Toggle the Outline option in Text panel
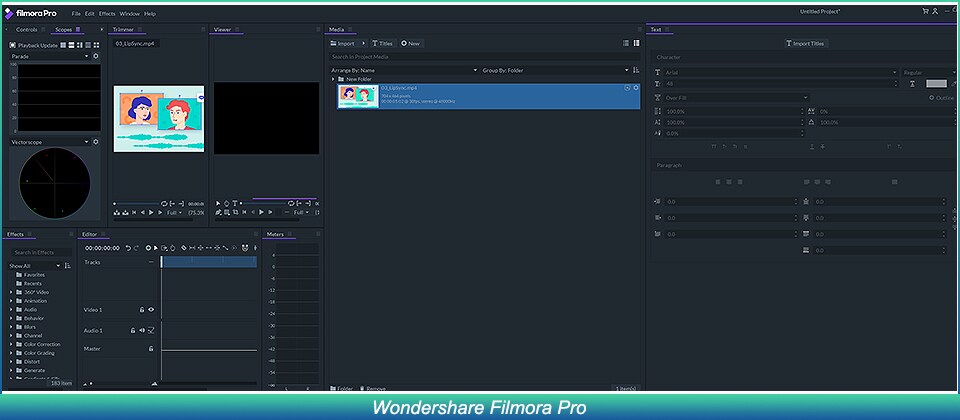The height and width of the screenshot is (420, 960). click(x=942, y=98)
